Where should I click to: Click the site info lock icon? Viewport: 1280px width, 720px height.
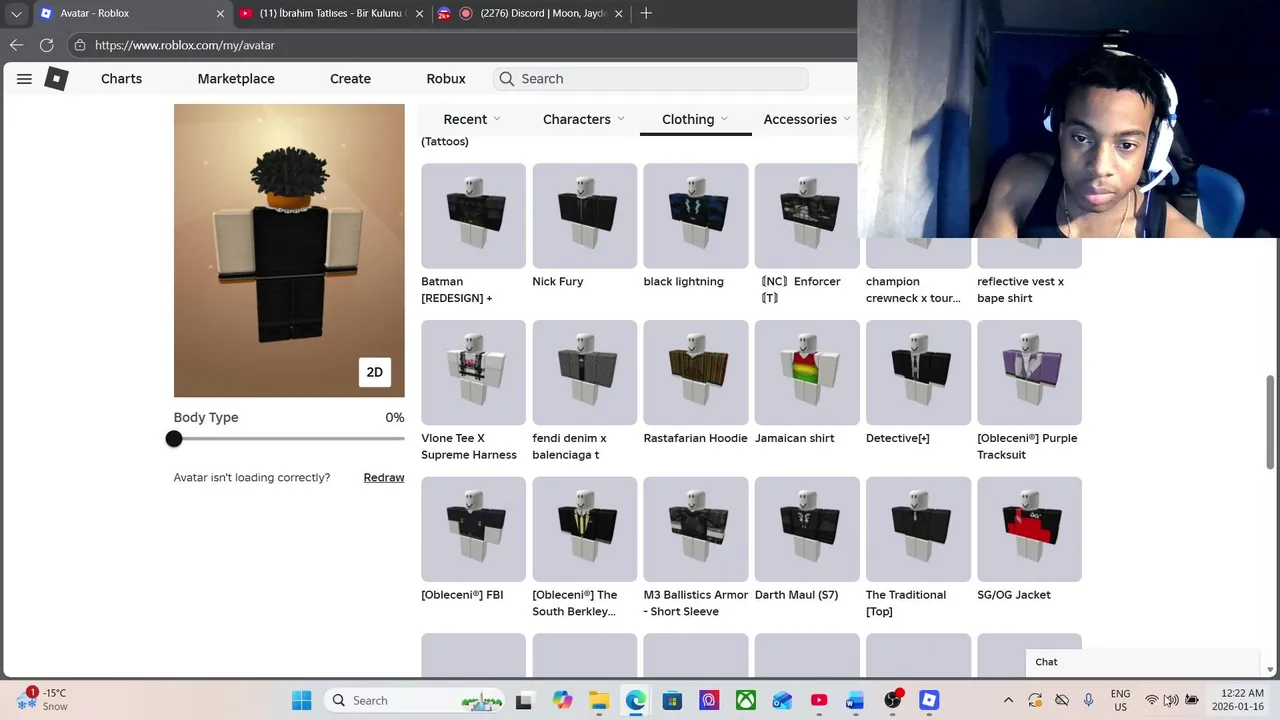80,45
